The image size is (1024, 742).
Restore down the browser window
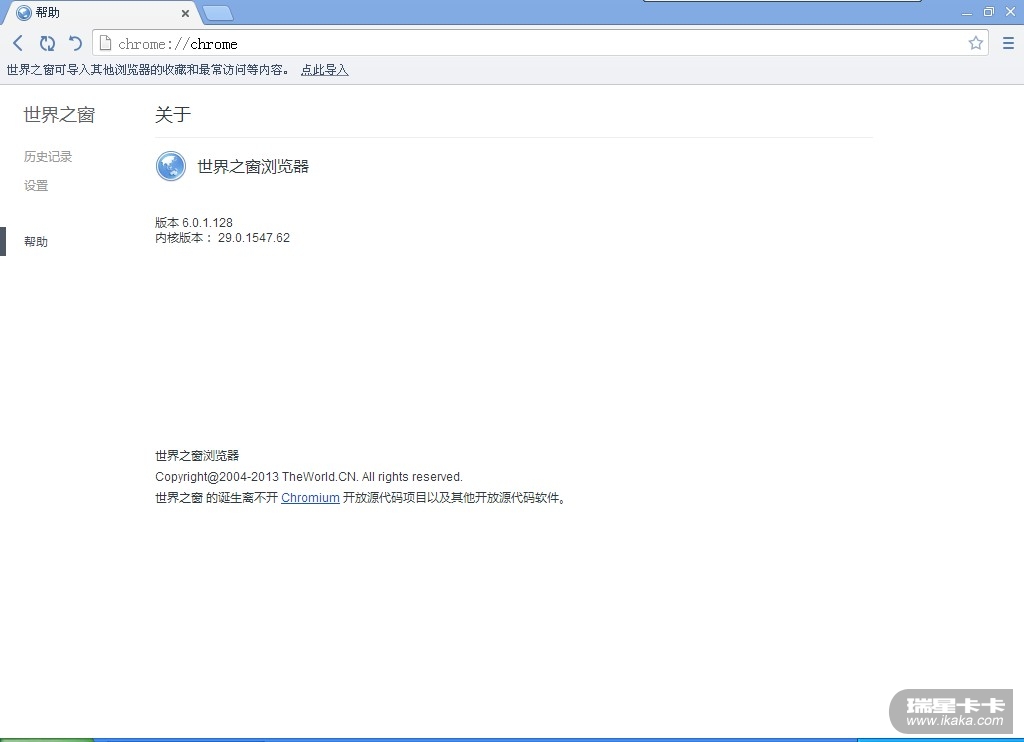989,12
